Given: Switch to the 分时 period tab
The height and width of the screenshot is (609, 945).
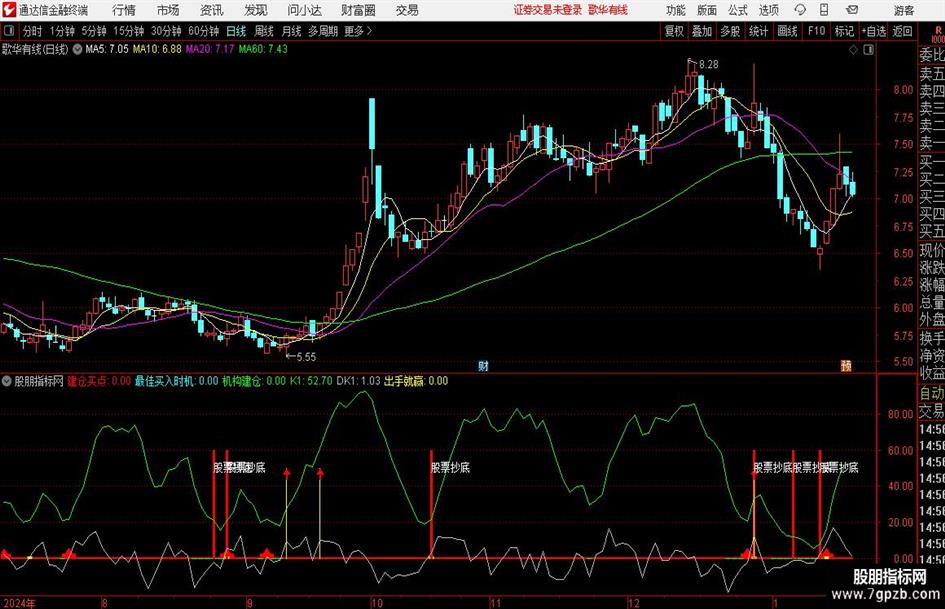Looking at the screenshot, I should click(32, 31).
